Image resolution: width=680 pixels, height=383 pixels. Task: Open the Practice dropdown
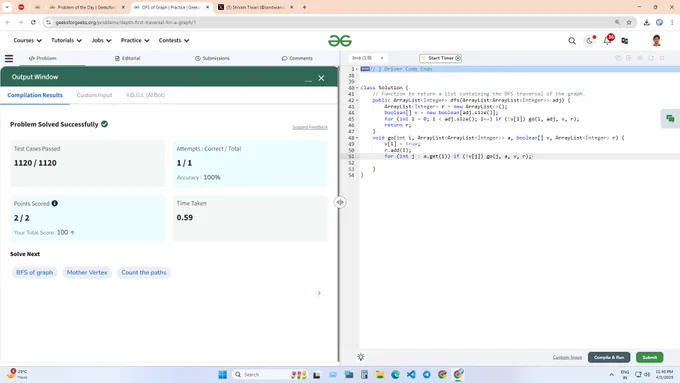pos(135,40)
